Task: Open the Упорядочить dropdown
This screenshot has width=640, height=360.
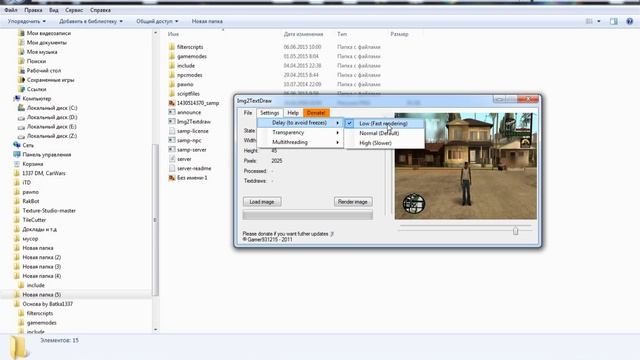Action: [x=27, y=21]
